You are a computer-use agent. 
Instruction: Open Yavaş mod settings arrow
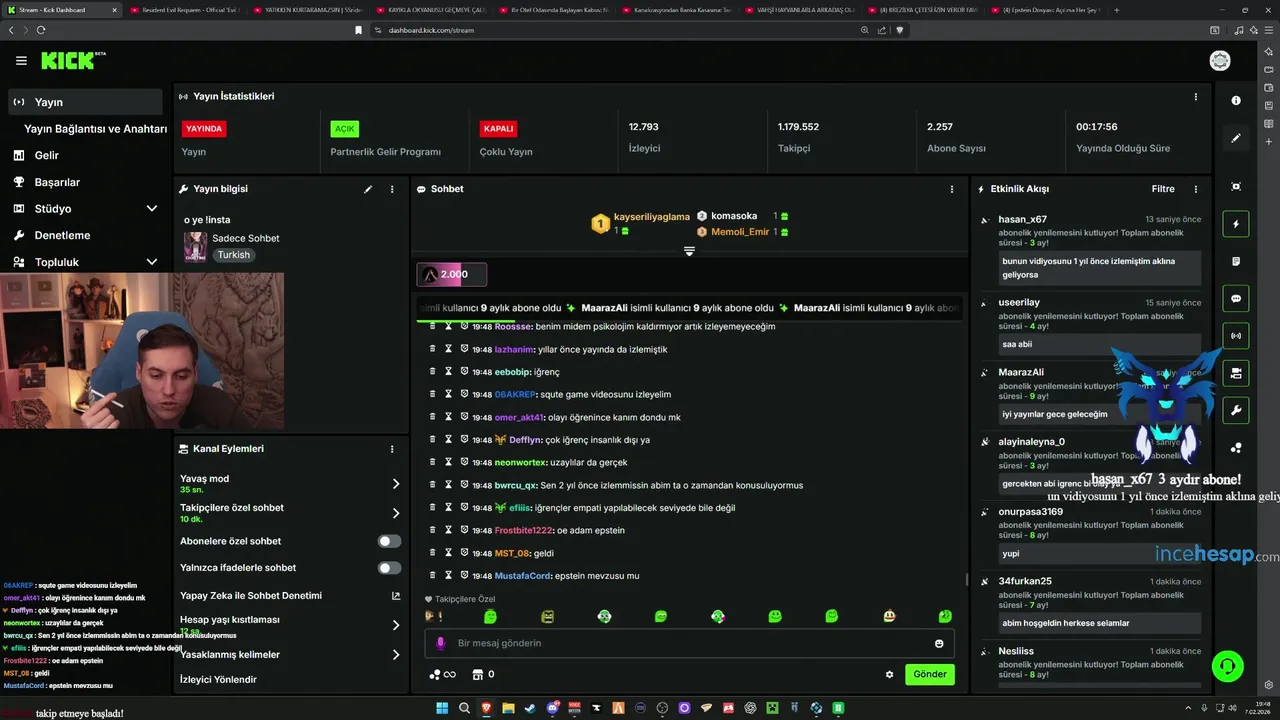pos(395,484)
